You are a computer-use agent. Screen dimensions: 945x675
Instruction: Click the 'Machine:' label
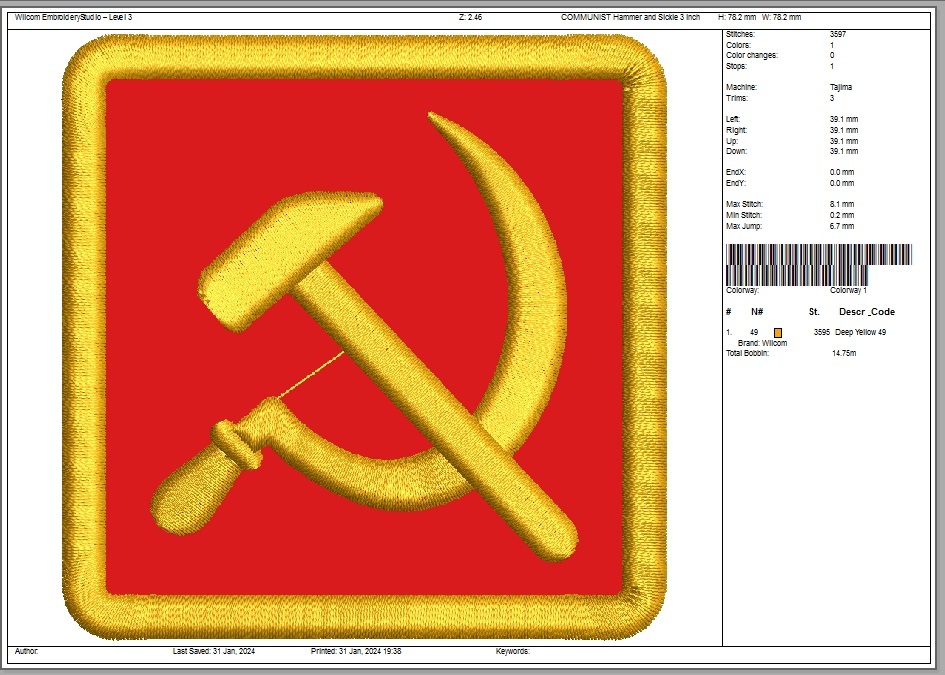tap(741, 87)
